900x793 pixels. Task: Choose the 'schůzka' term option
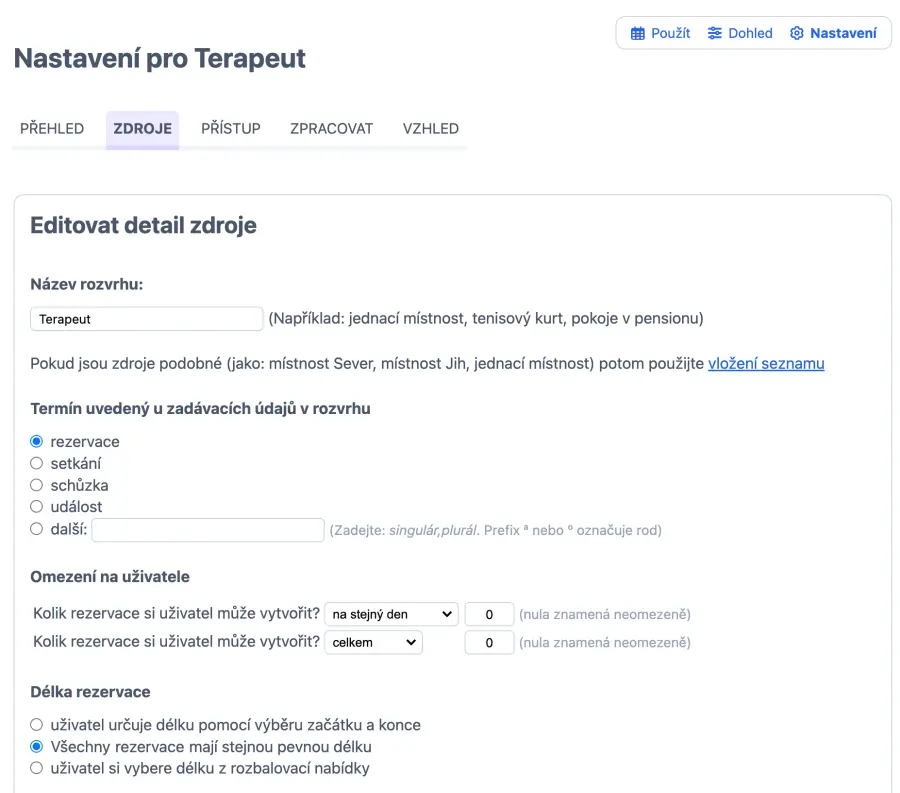tap(37, 485)
